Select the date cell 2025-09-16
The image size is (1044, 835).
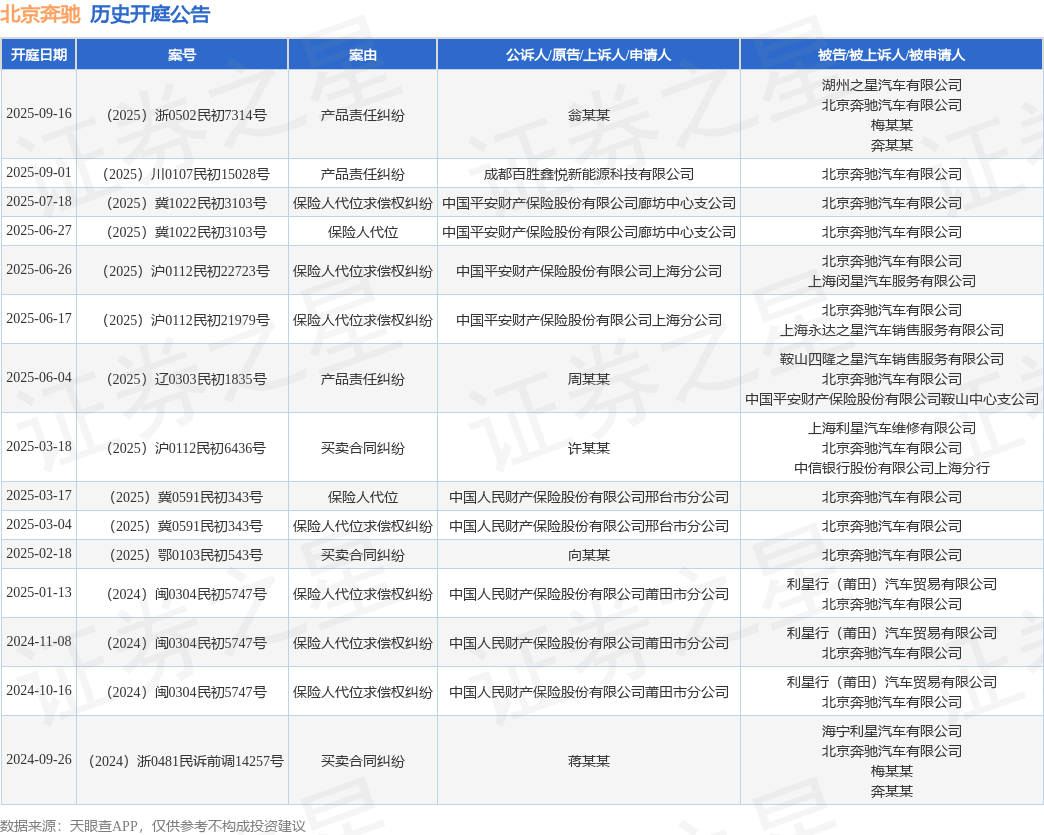pos(39,114)
